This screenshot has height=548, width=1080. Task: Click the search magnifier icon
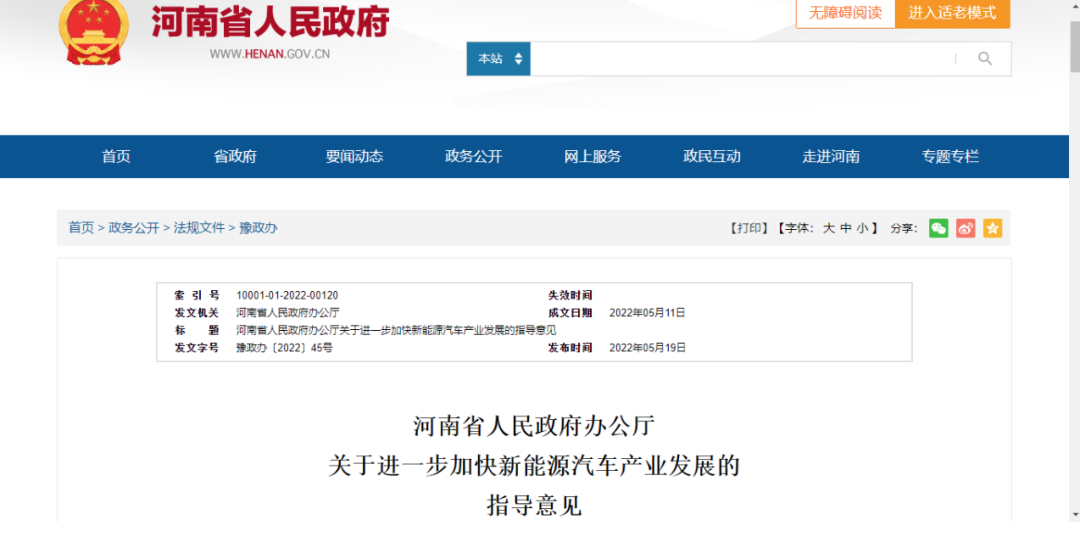tap(985, 59)
